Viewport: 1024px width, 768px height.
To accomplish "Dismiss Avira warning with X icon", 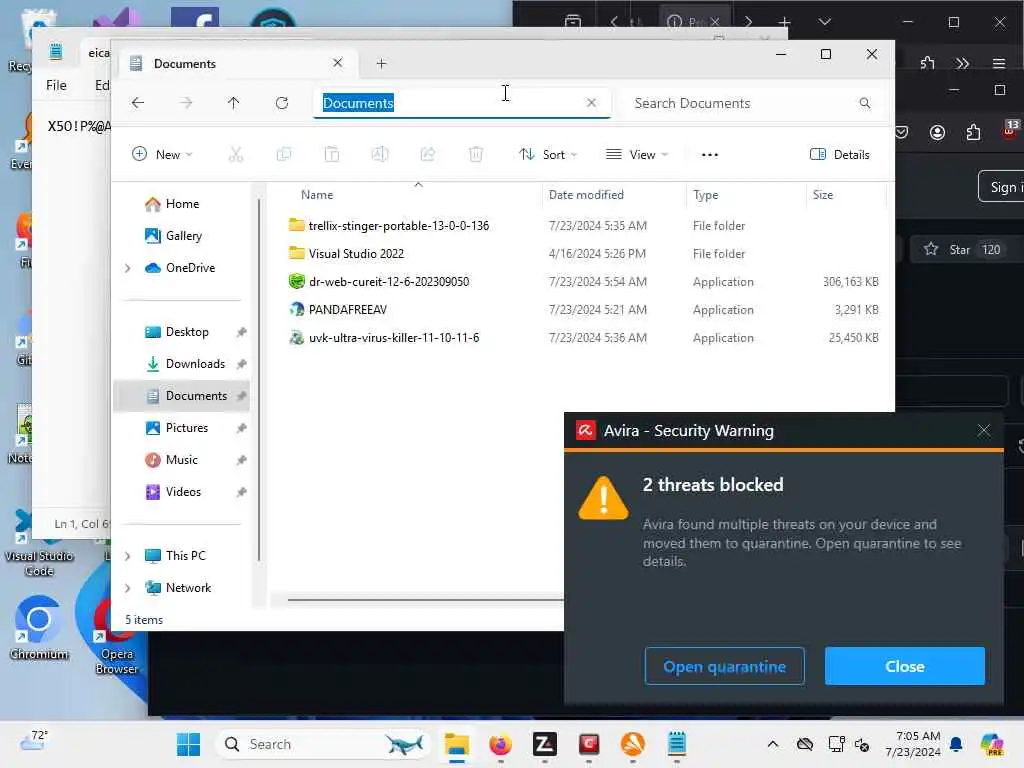I will coord(984,430).
